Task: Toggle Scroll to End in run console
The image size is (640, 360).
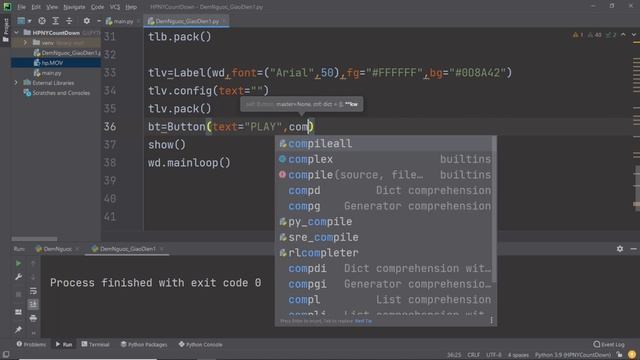Action: (x=33, y=304)
